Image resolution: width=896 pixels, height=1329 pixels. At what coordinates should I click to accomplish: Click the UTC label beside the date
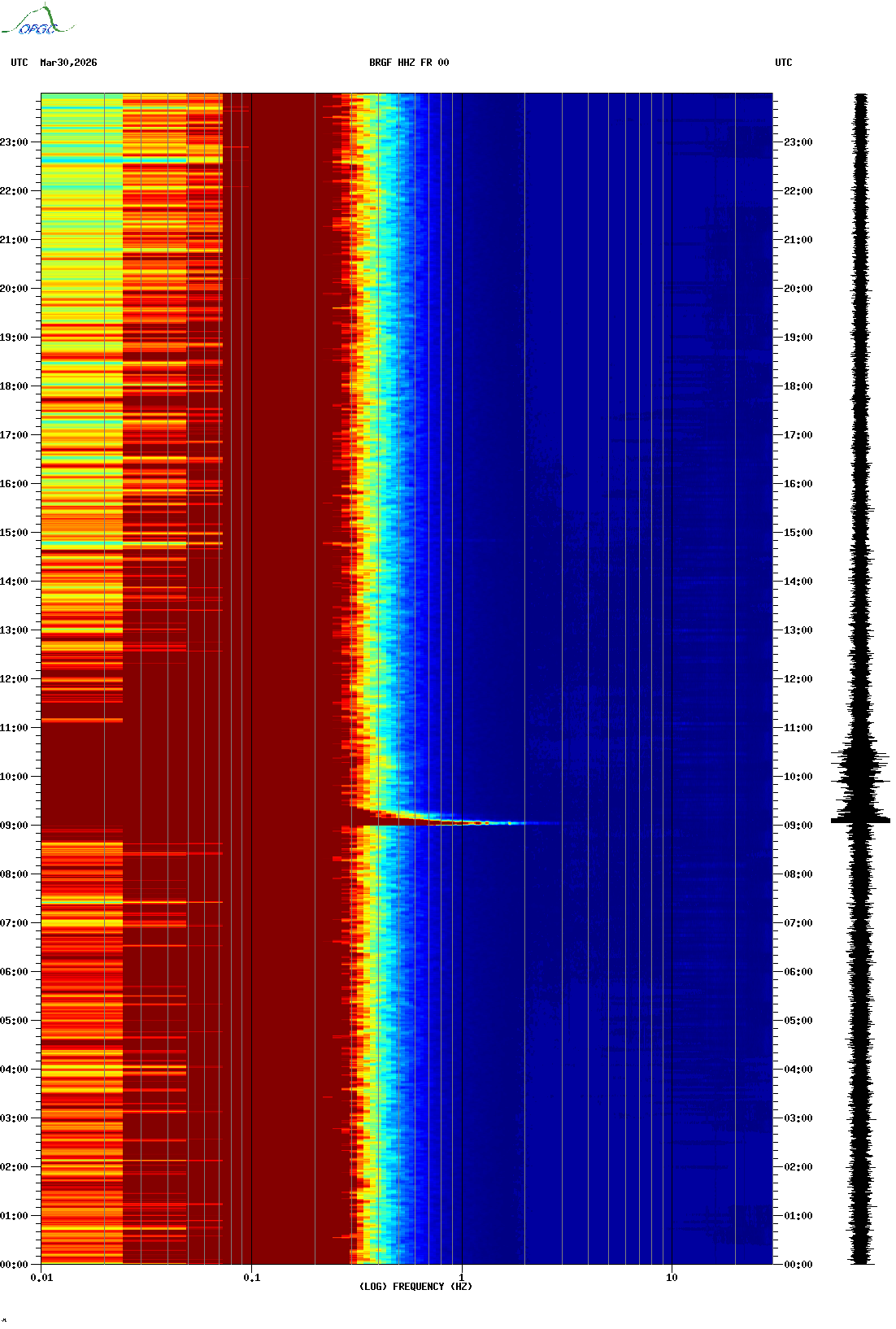click(x=20, y=63)
